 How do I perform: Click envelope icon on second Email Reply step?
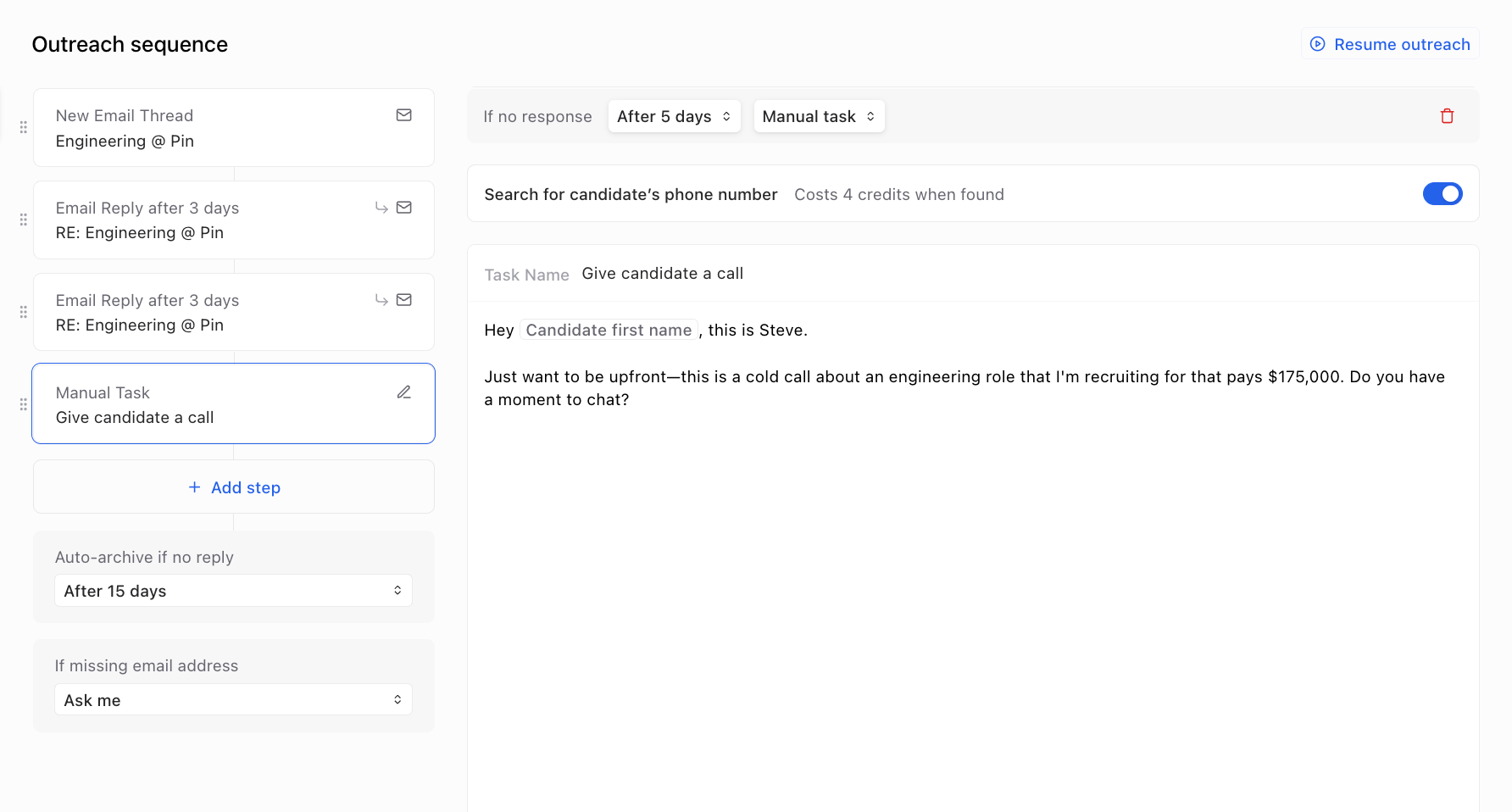404,300
